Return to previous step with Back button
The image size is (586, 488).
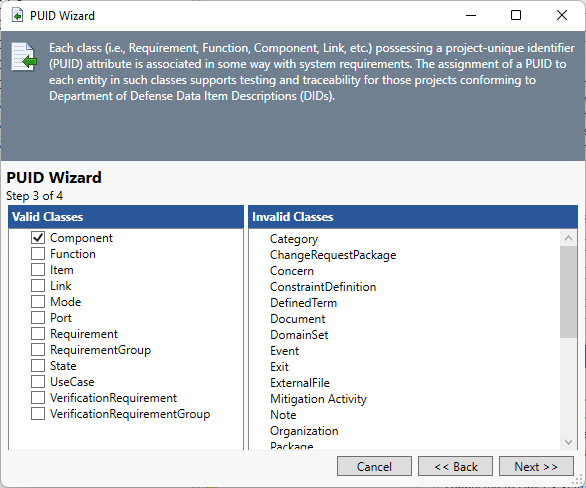tap(455, 466)
